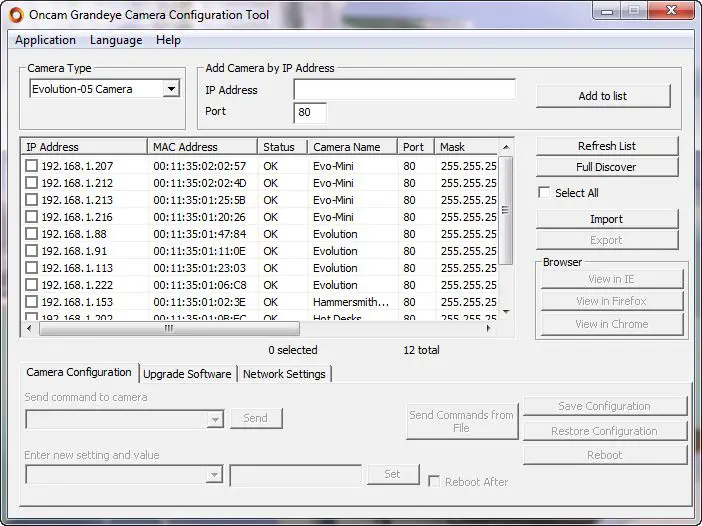Click the Full Discover button
This screenshot has height=526, width=702.
click(x=607, y=167)
